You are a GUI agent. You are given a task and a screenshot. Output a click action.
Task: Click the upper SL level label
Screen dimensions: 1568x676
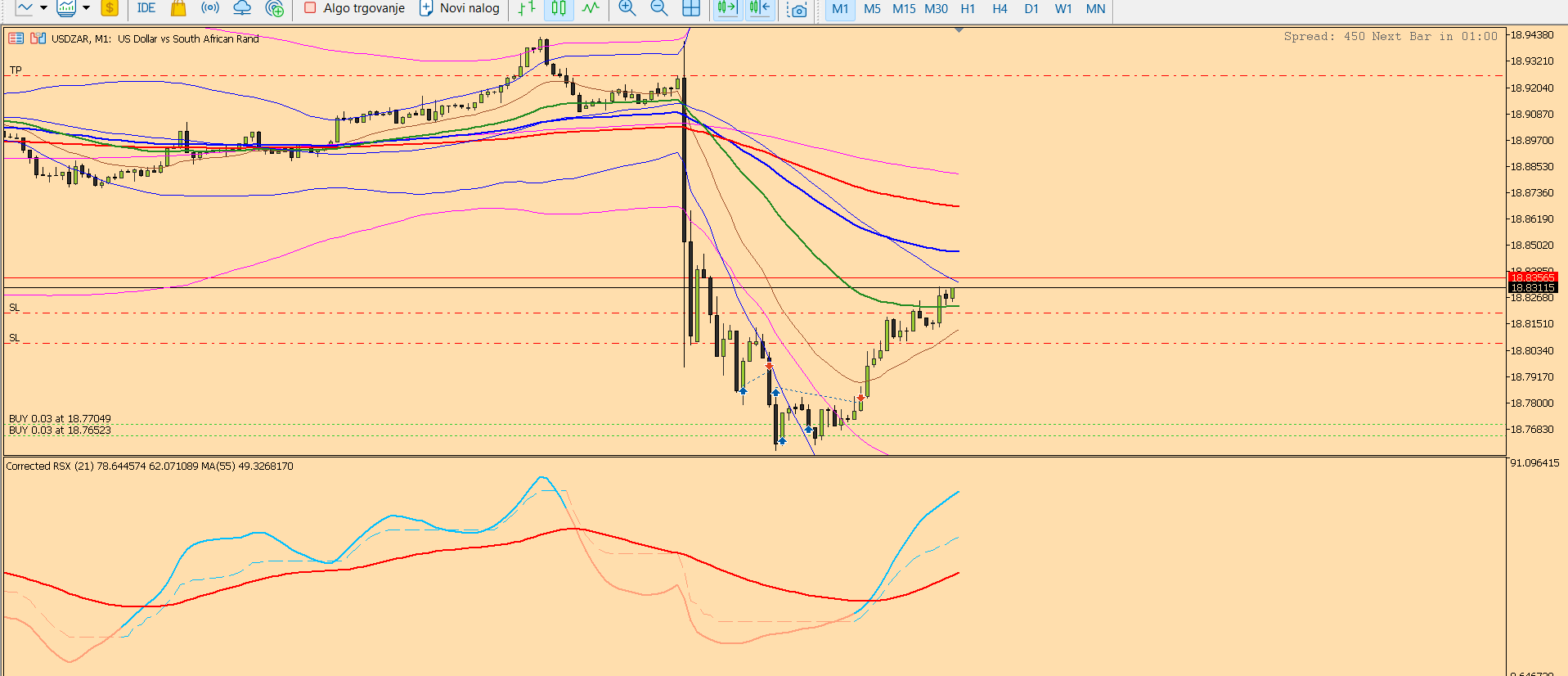point(14,308)
